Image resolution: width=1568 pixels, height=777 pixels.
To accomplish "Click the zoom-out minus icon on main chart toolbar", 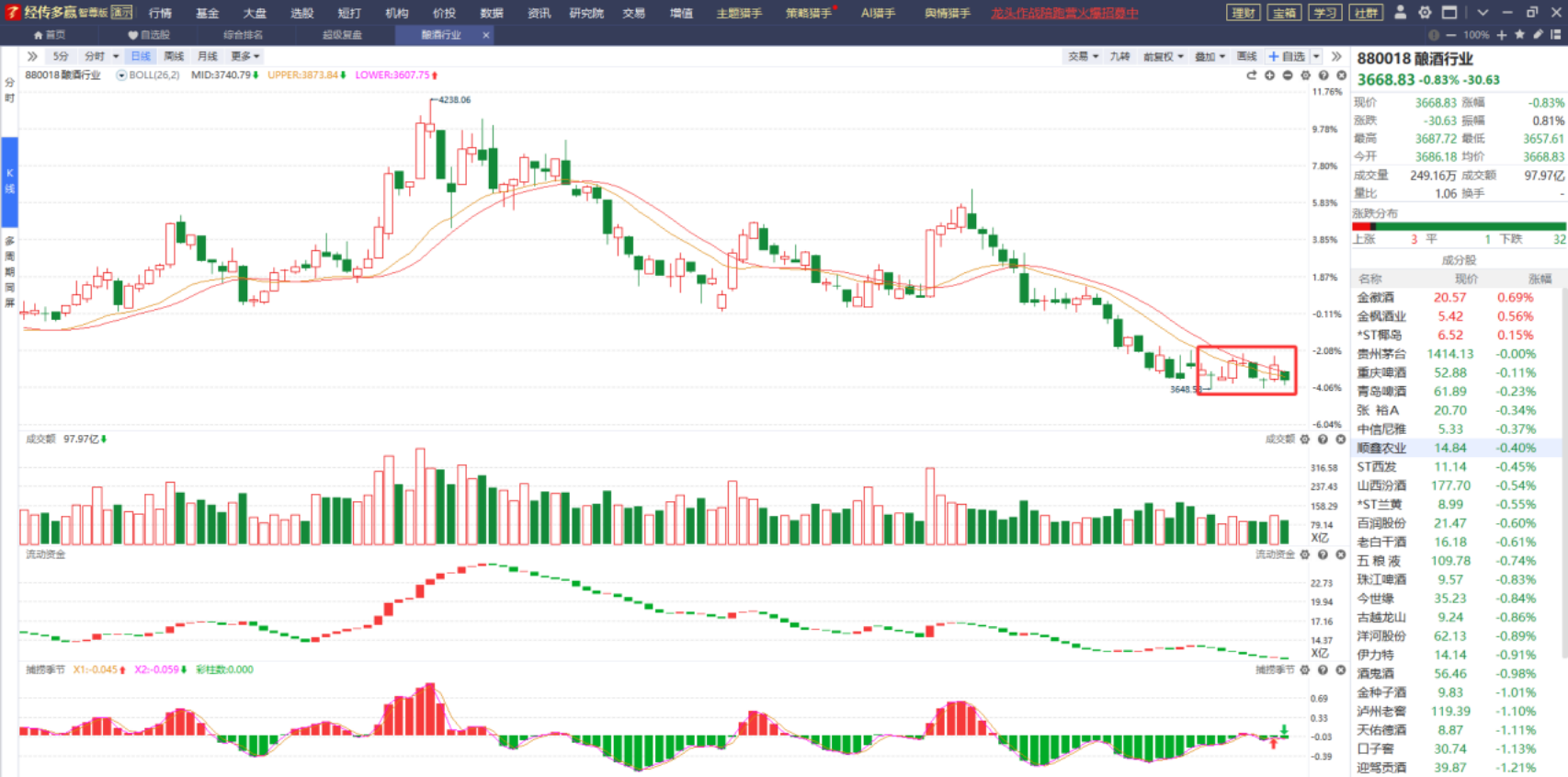I will coord(1288,75).
